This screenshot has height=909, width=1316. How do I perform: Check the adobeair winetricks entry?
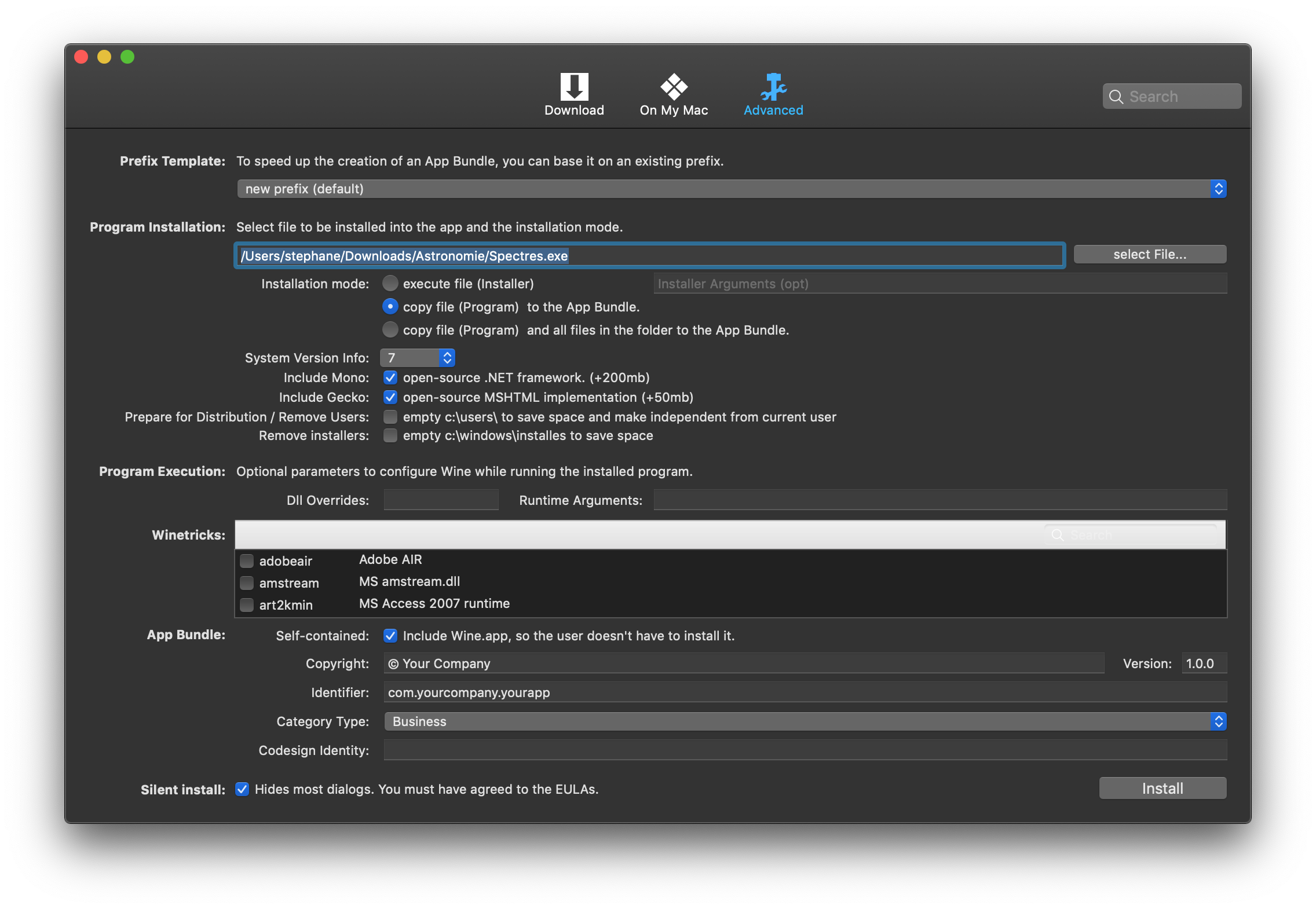(x=247, y=560)
